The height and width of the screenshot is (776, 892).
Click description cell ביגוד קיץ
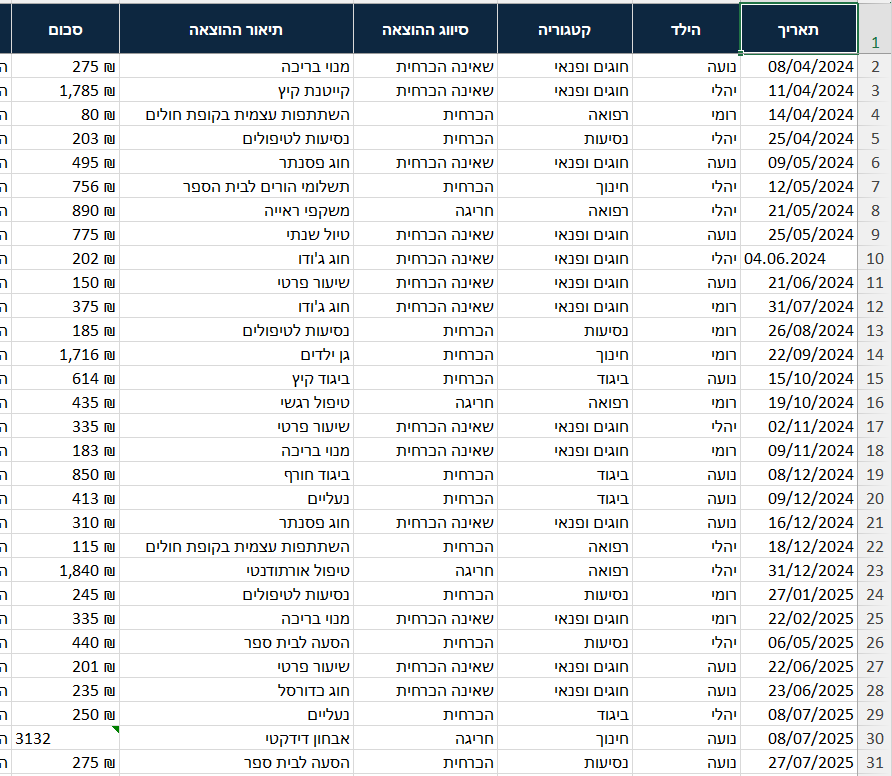pos(236,378)
